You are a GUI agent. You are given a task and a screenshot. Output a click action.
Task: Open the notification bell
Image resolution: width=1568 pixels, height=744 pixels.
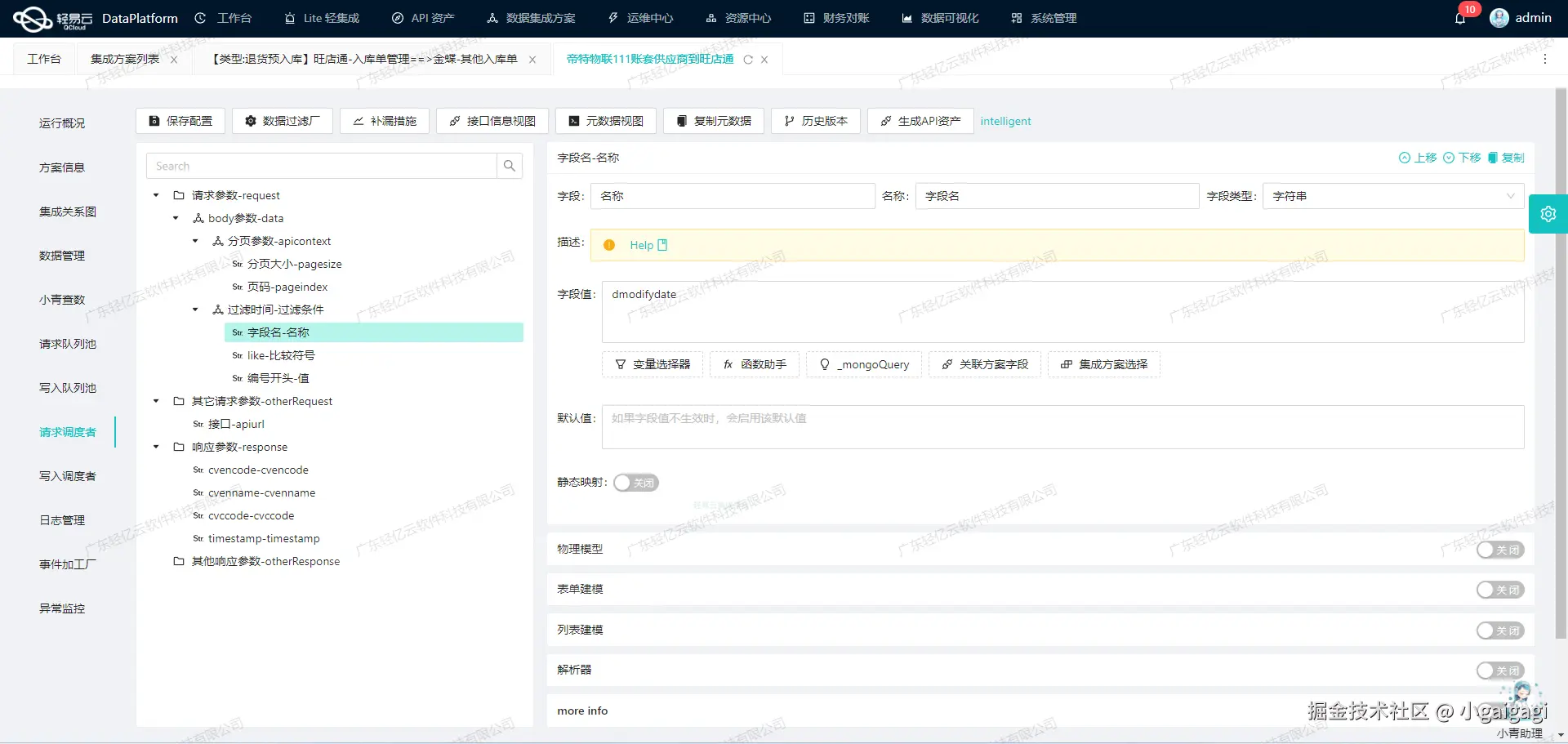pyautogui.click(x=1461, y=18)
